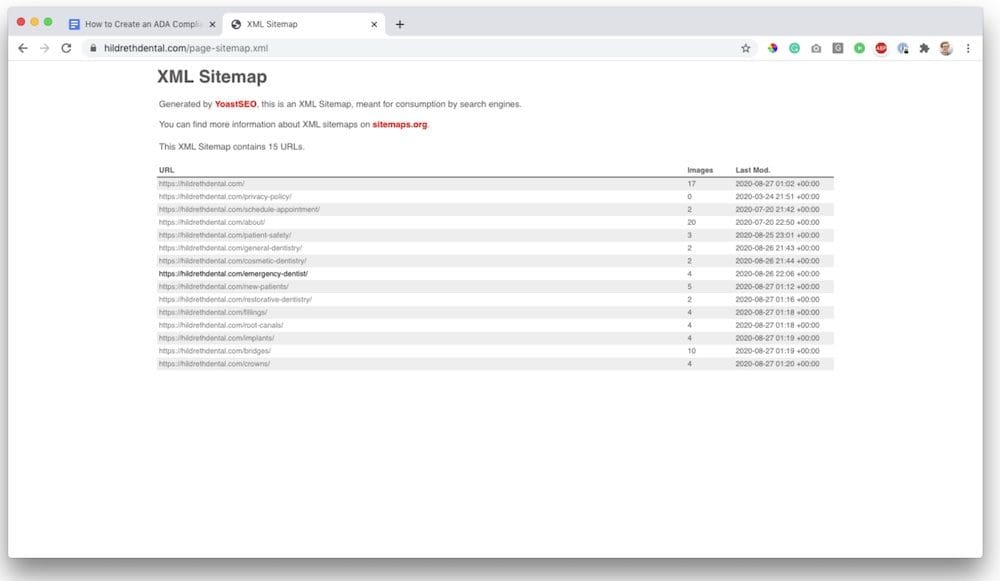
Task: Bookmark this page with the star icon
Action: 745,48
